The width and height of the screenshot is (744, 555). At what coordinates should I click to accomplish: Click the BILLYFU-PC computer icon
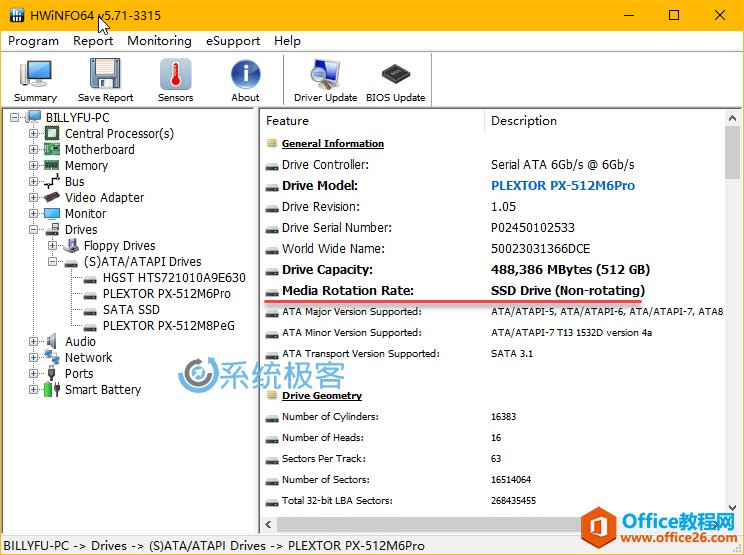34,117
